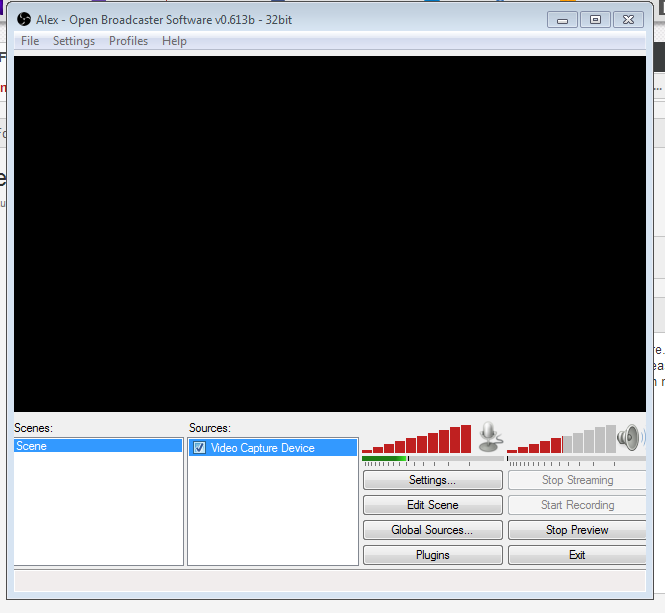
Task: Uncheck the Video Capture Device checkbox
Action: coord(199,448)
